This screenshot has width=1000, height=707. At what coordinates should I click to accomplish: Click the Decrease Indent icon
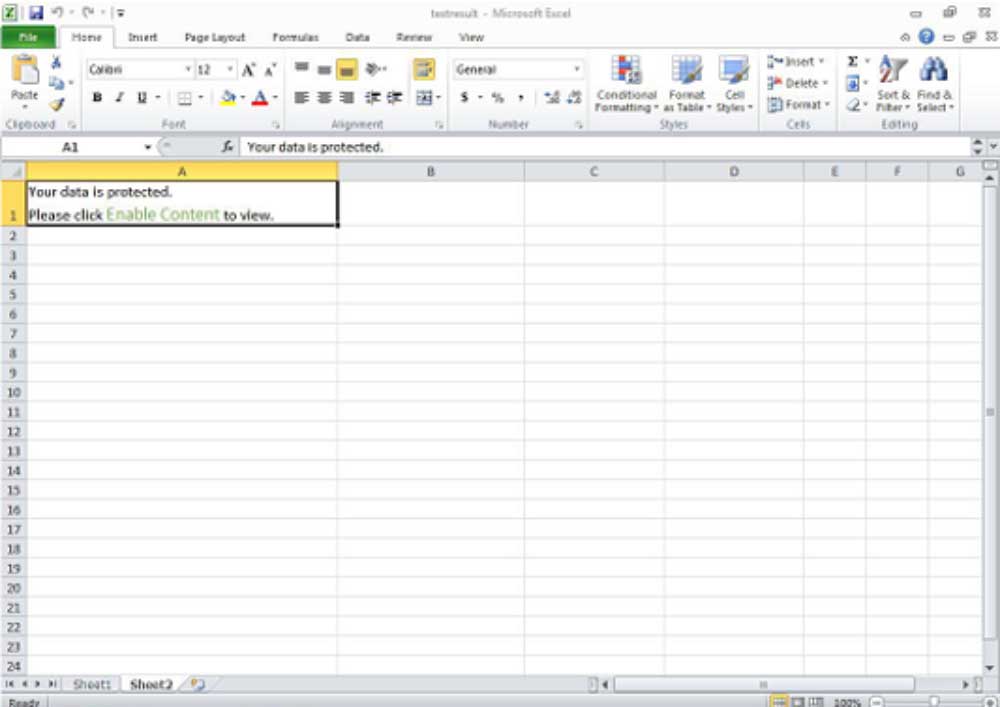point(372,98)
